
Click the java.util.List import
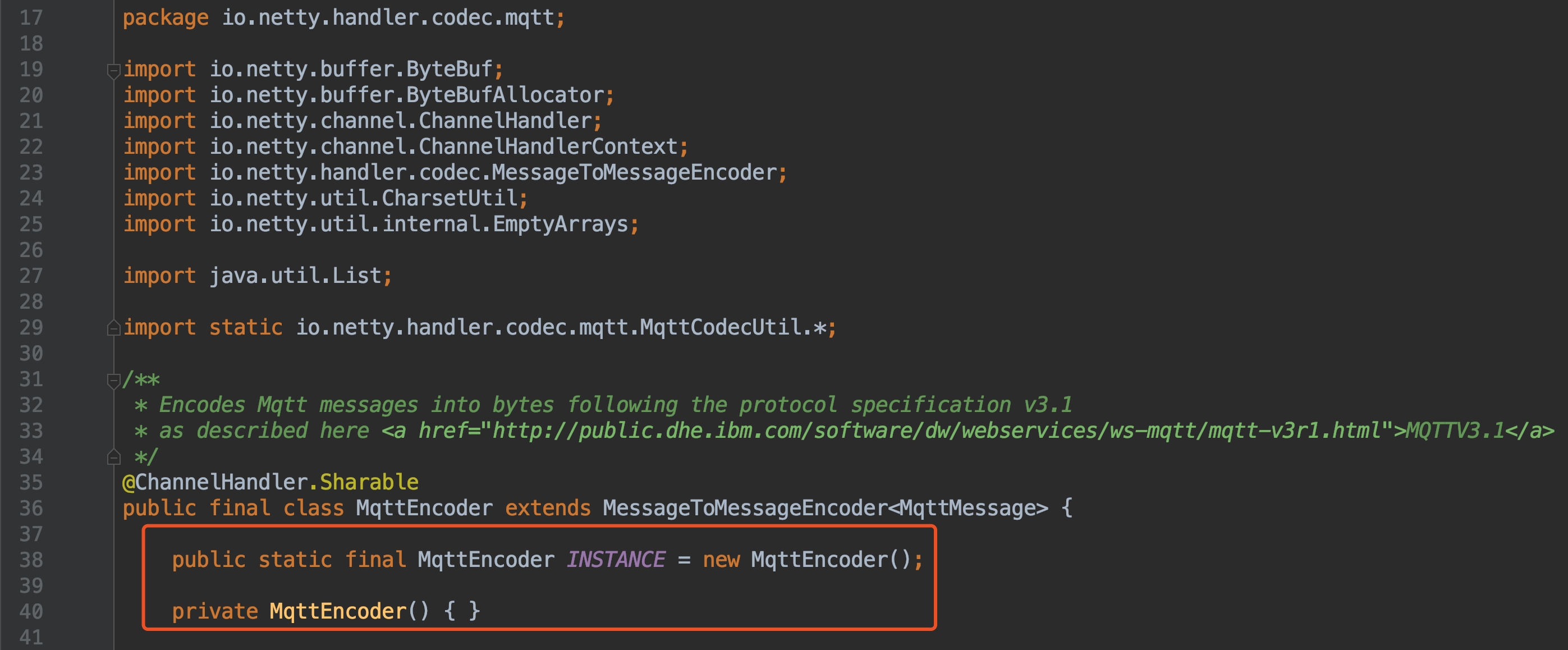(295, 276)
